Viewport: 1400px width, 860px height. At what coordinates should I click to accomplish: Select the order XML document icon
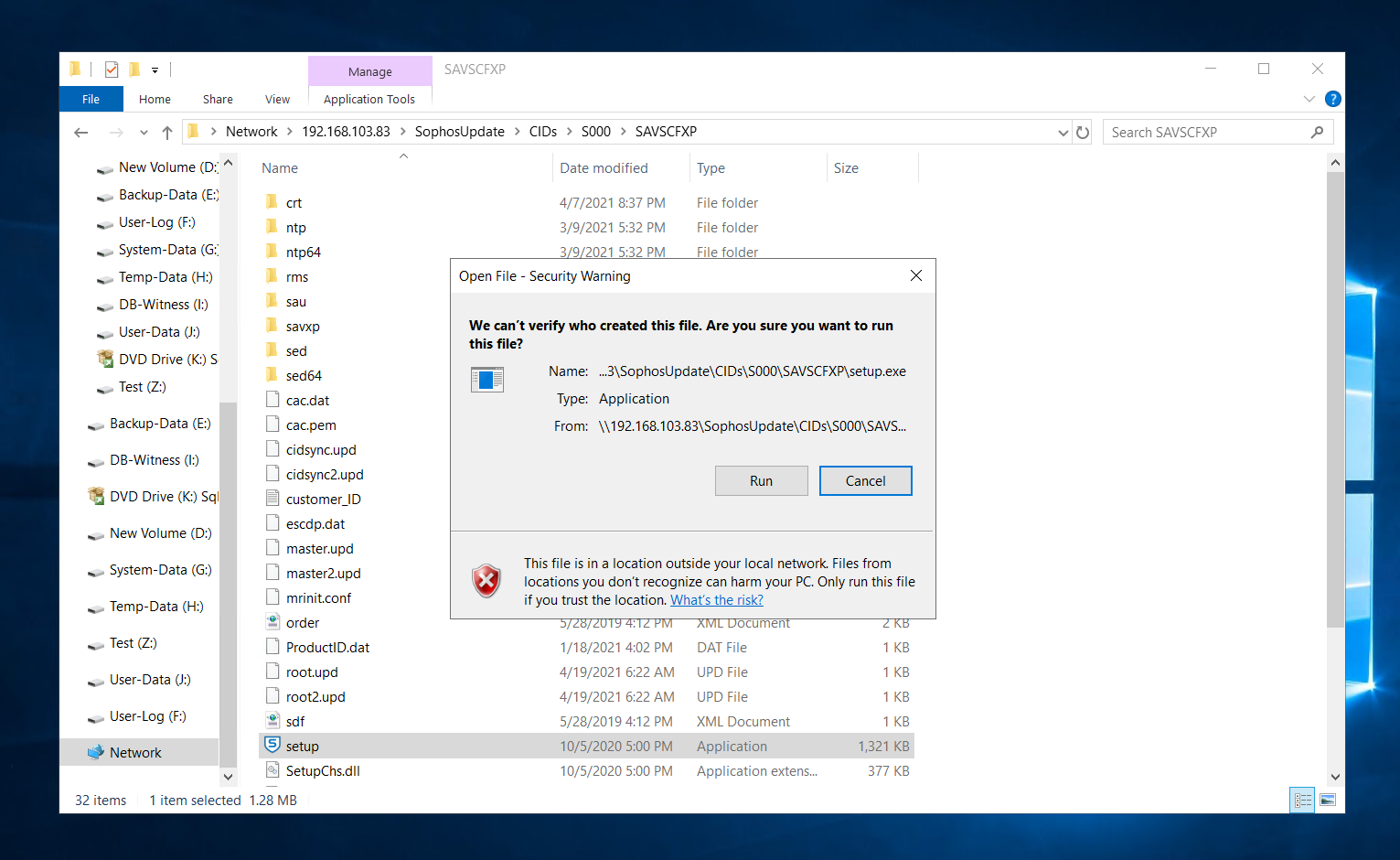[x=272, y=622]
